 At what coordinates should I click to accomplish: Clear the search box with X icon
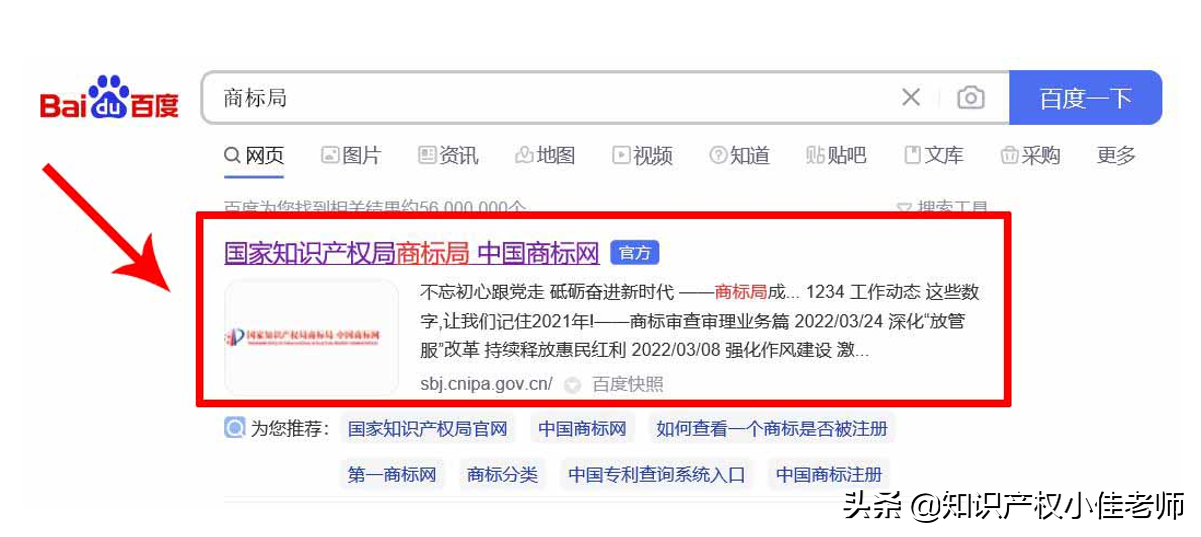coord(911,97)
